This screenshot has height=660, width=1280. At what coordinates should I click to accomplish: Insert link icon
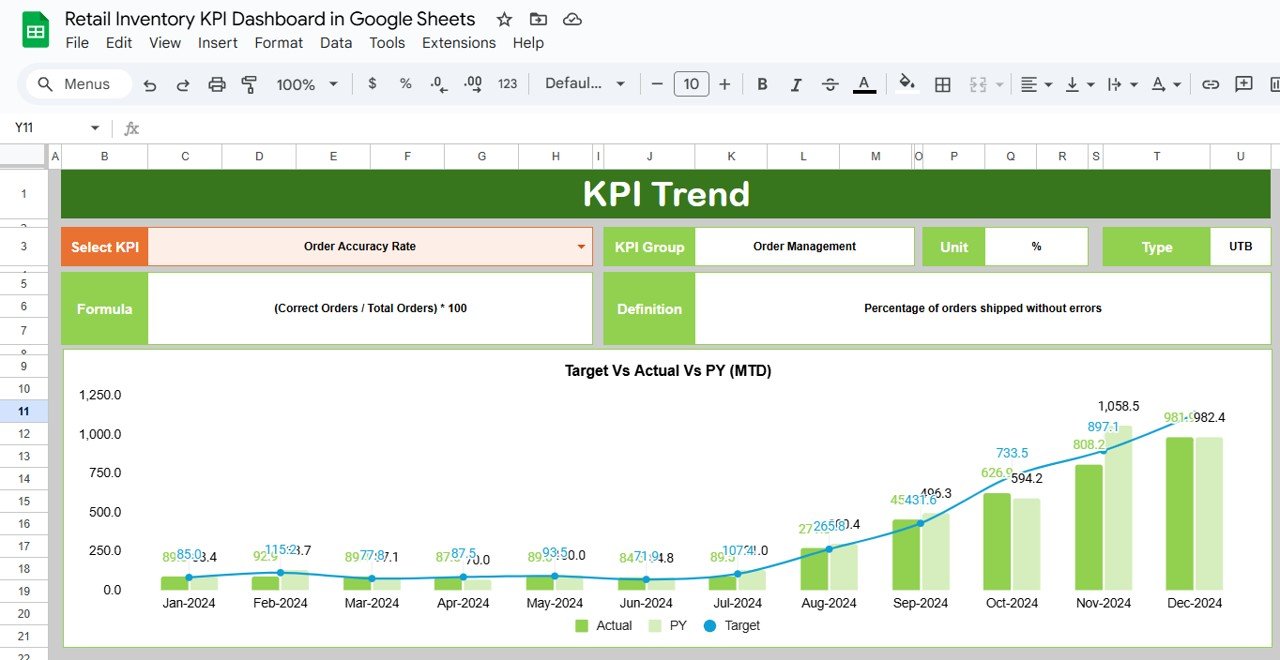tap(1210, 84)
